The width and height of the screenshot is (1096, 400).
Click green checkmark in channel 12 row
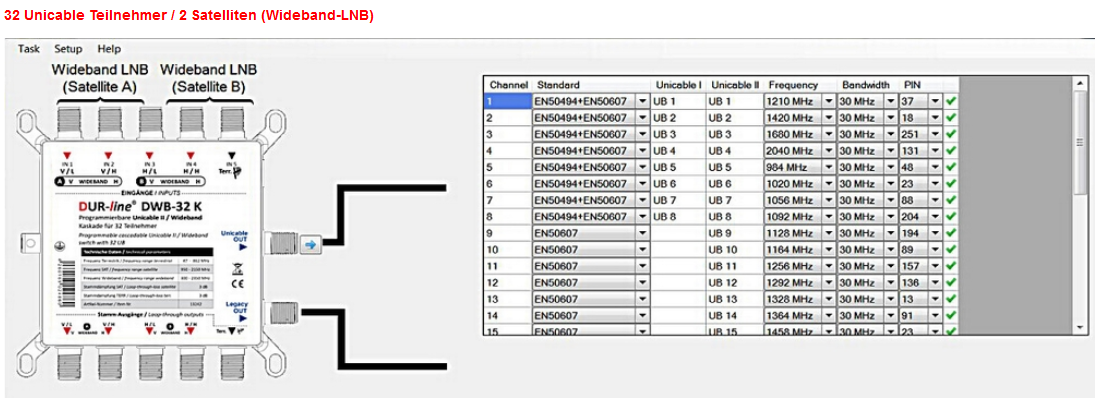click(x=951, y=283)
